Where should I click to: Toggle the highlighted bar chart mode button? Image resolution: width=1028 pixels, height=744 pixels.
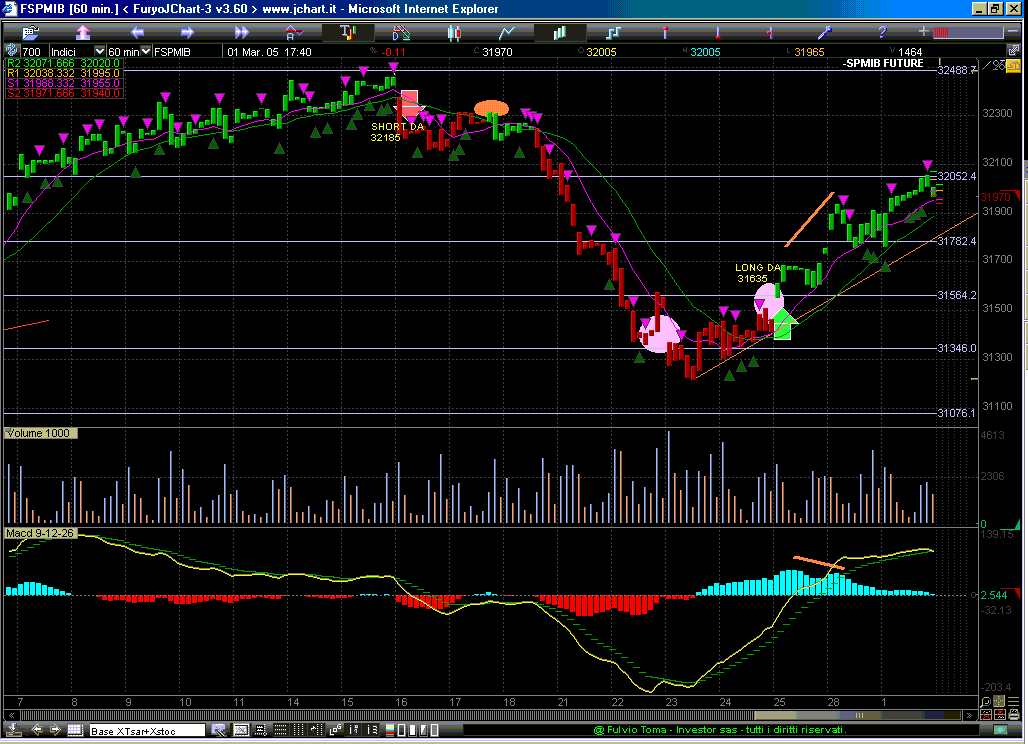(x=560, y=32)
